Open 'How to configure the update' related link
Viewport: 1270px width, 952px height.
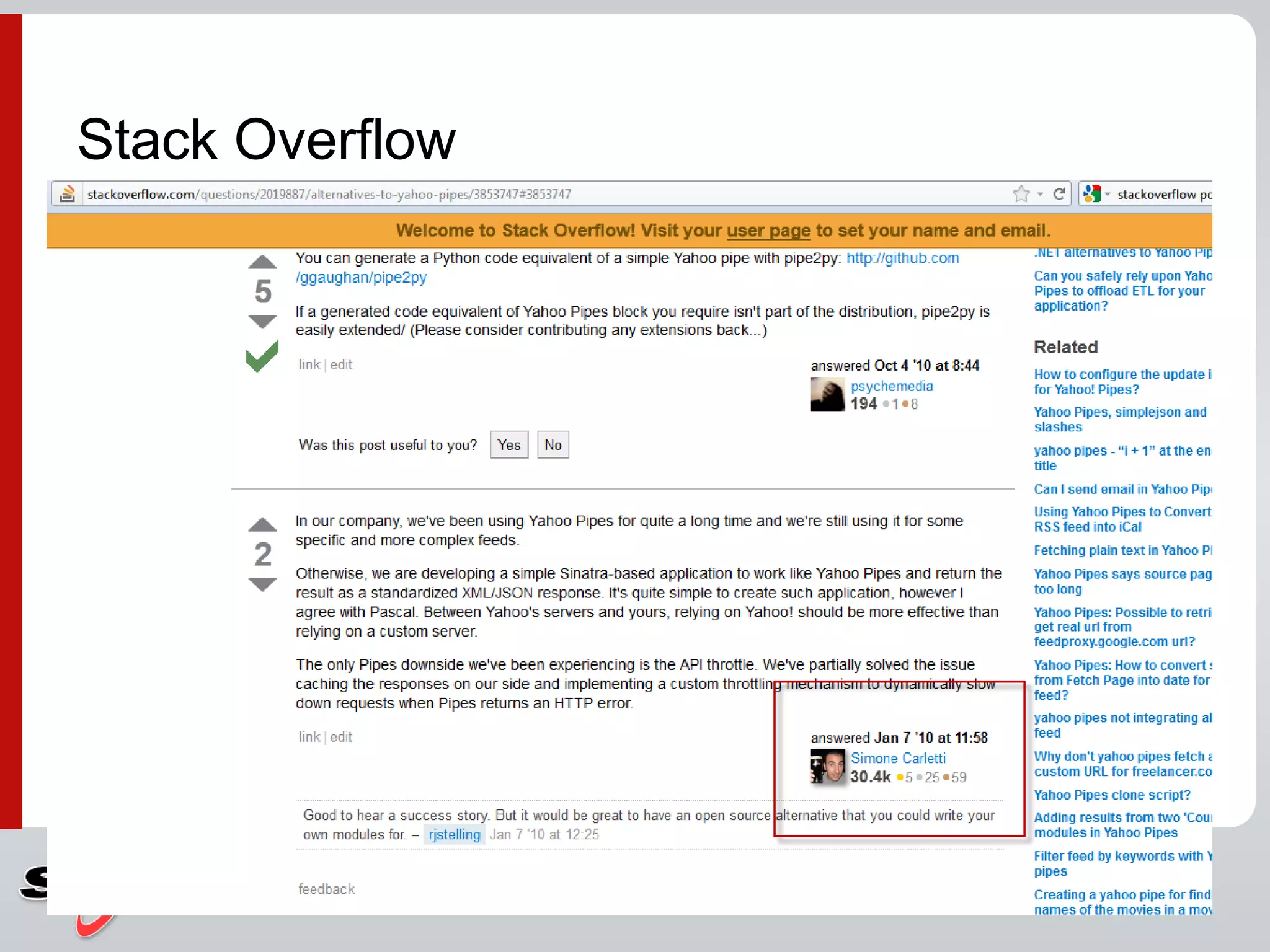tap(1122, 382)
